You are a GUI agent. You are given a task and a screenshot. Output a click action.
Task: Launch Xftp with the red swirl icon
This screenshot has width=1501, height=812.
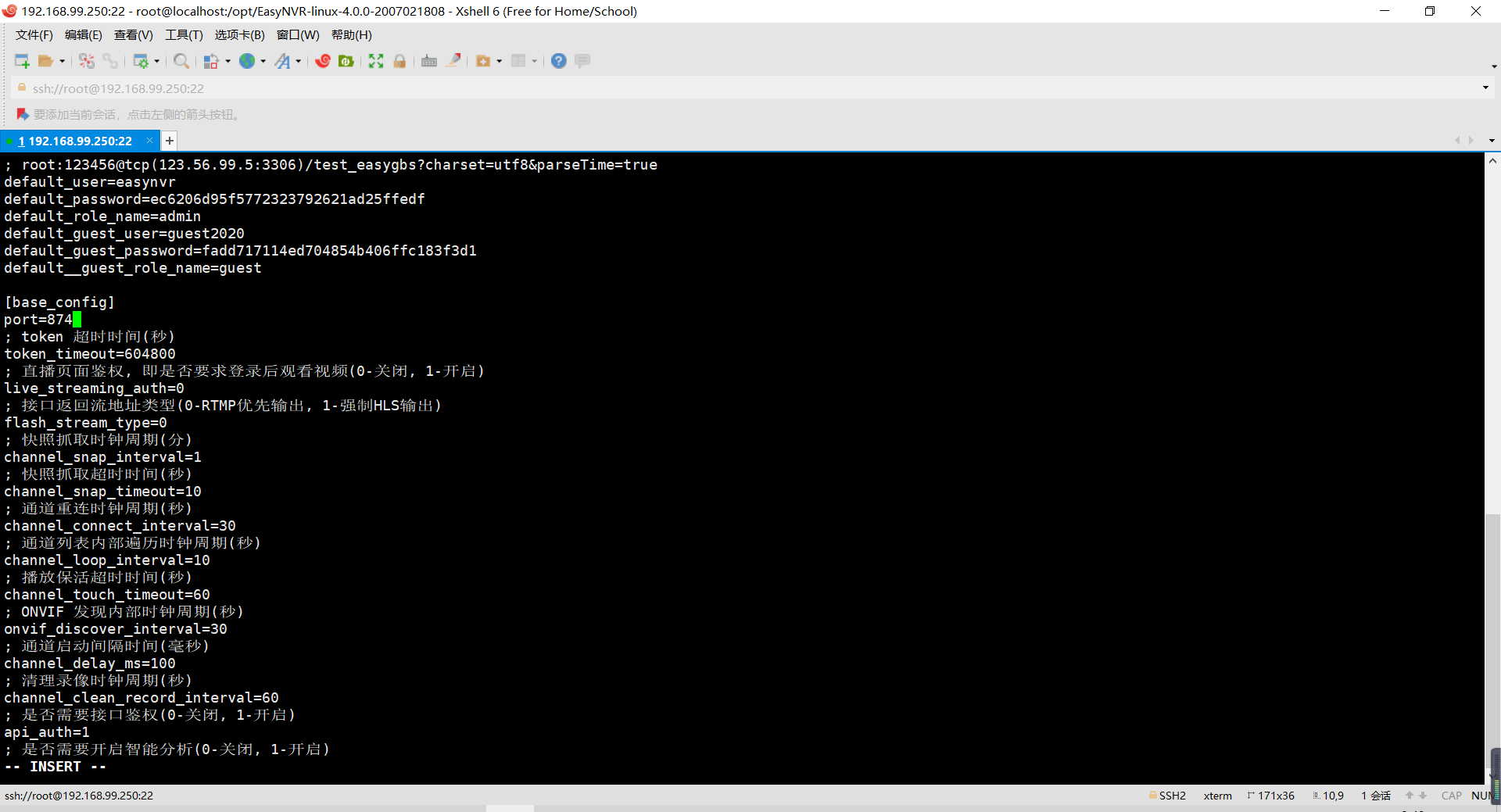(x=323, y=61)
